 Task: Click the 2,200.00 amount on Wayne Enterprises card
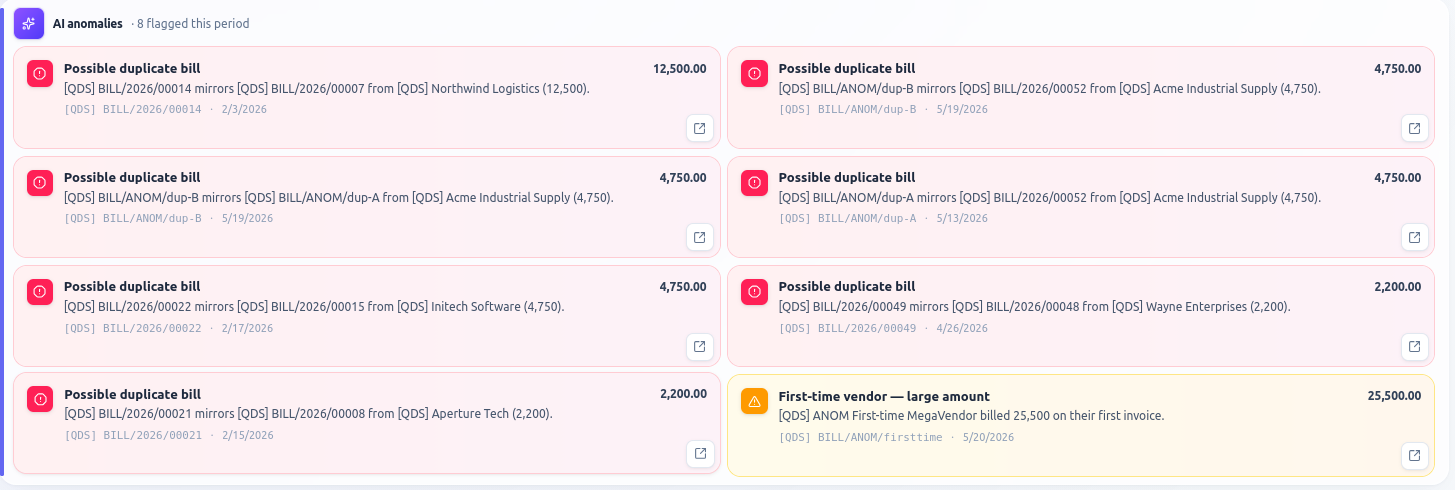(x=1397, y=286)
